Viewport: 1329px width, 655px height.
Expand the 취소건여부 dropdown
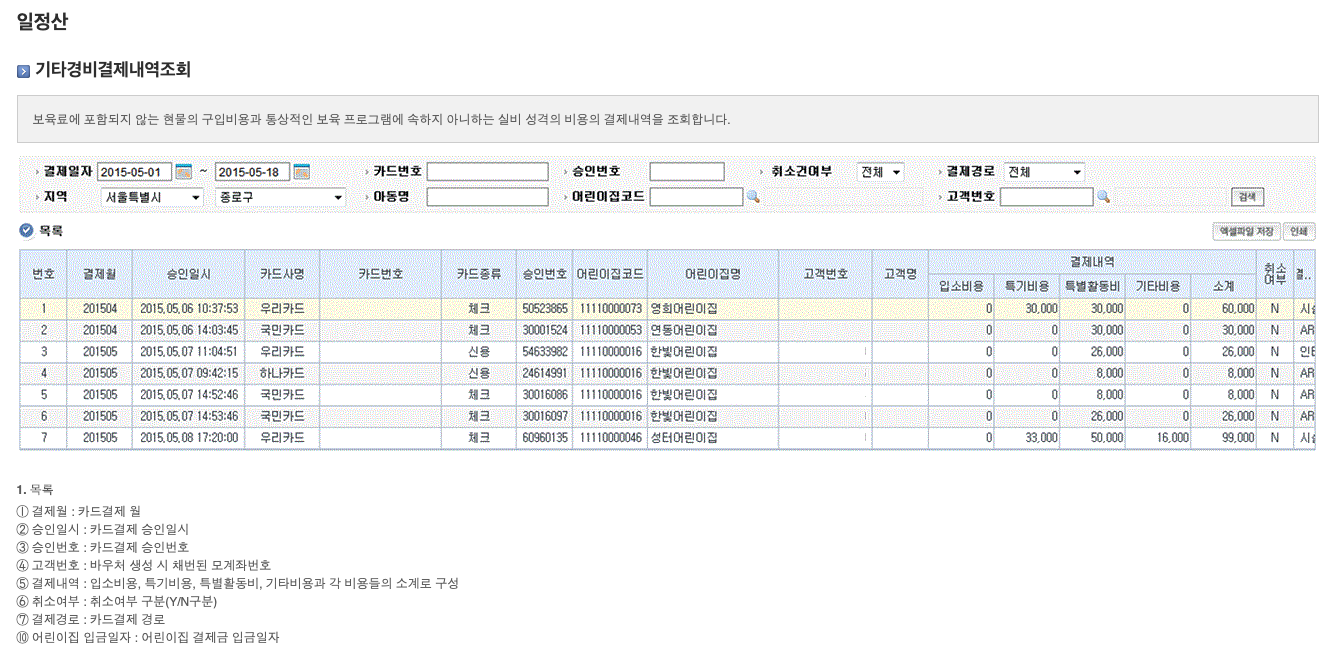(881, 172)
